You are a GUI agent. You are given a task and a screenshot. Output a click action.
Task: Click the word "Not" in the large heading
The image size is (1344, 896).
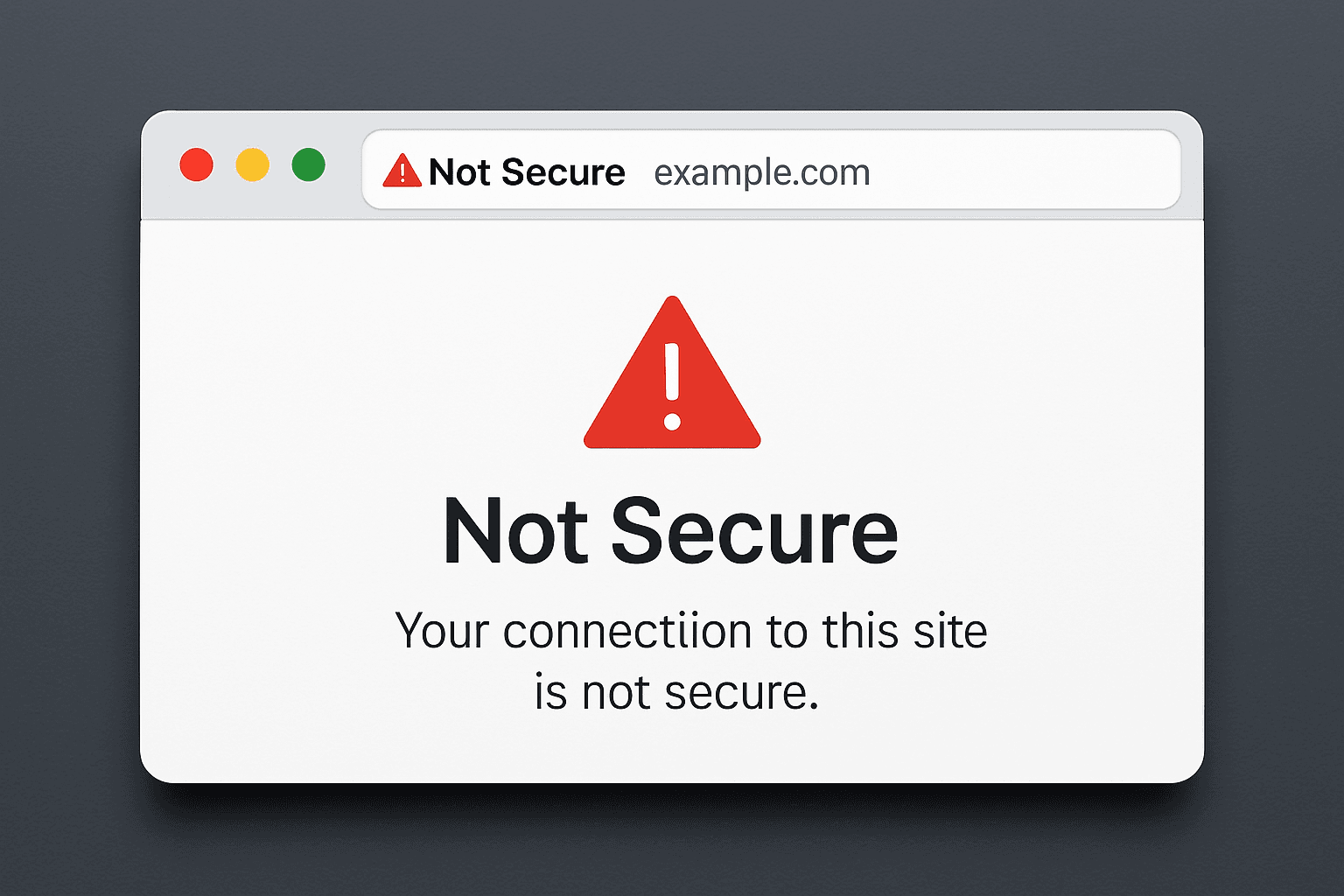pyautogui.click(x=514, y=531)
